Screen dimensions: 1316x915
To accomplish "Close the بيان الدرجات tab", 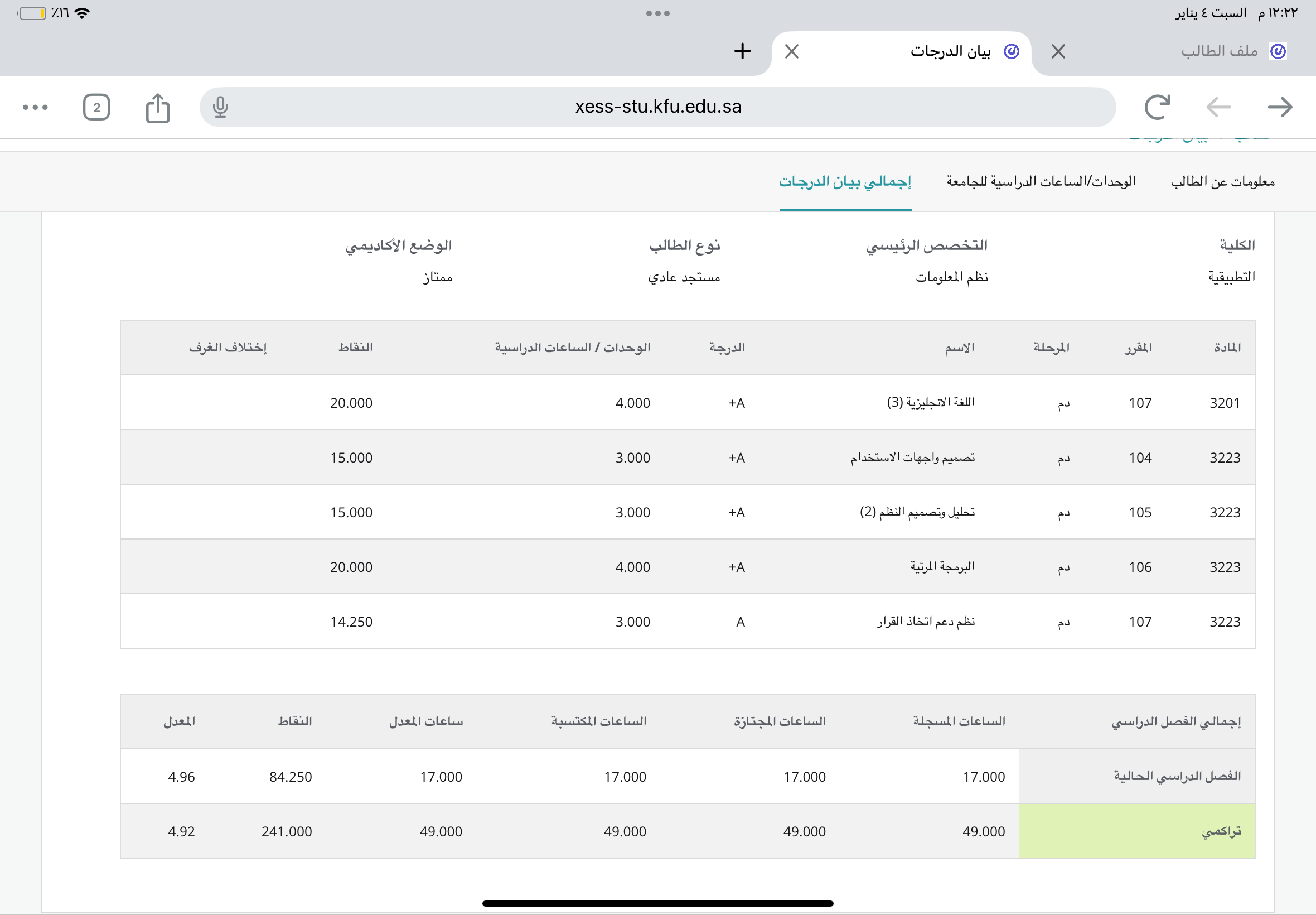I will click(792, 51).
